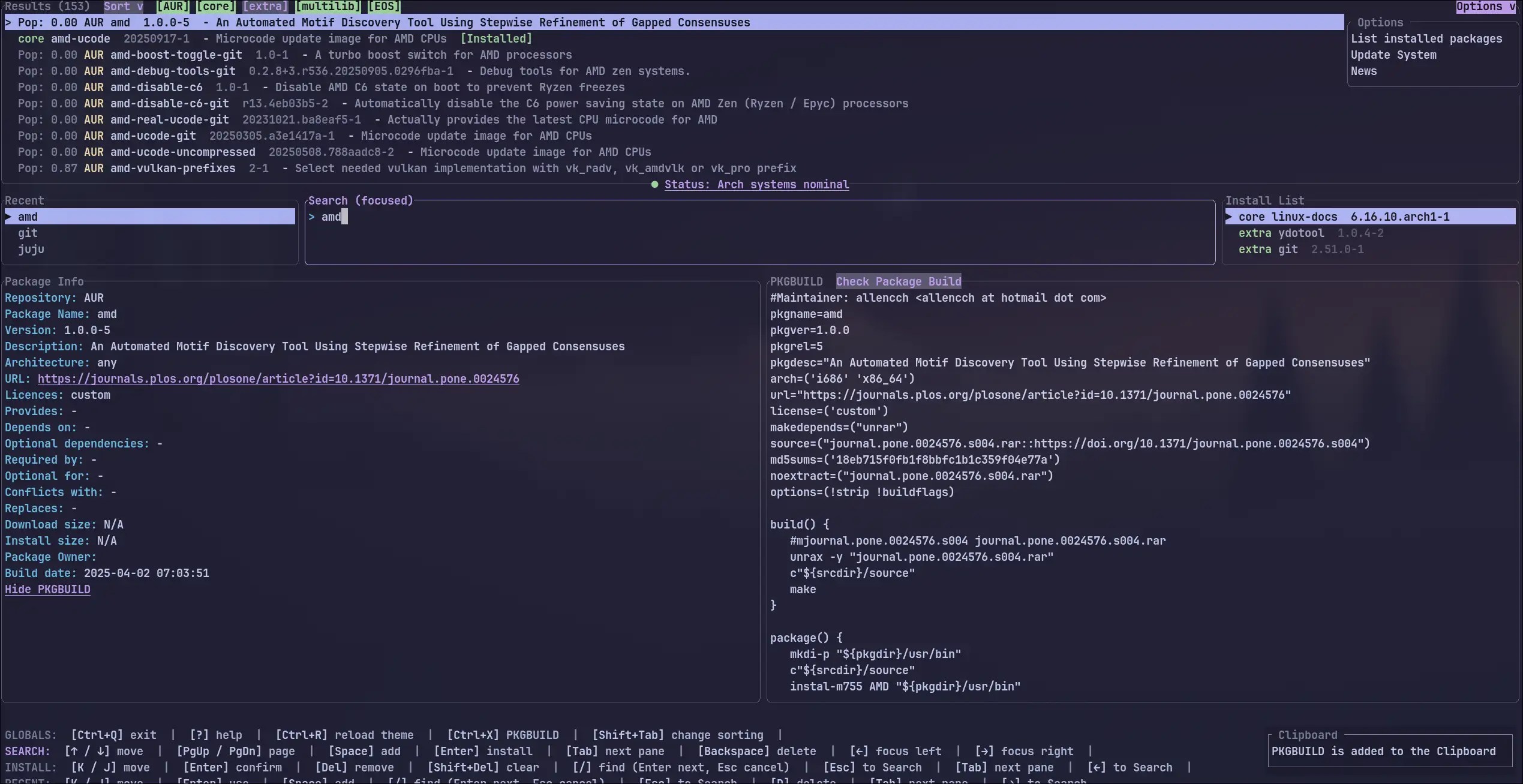Select 'juju' in Recent list
This screenshot has height=784, width=1523.
150,250
